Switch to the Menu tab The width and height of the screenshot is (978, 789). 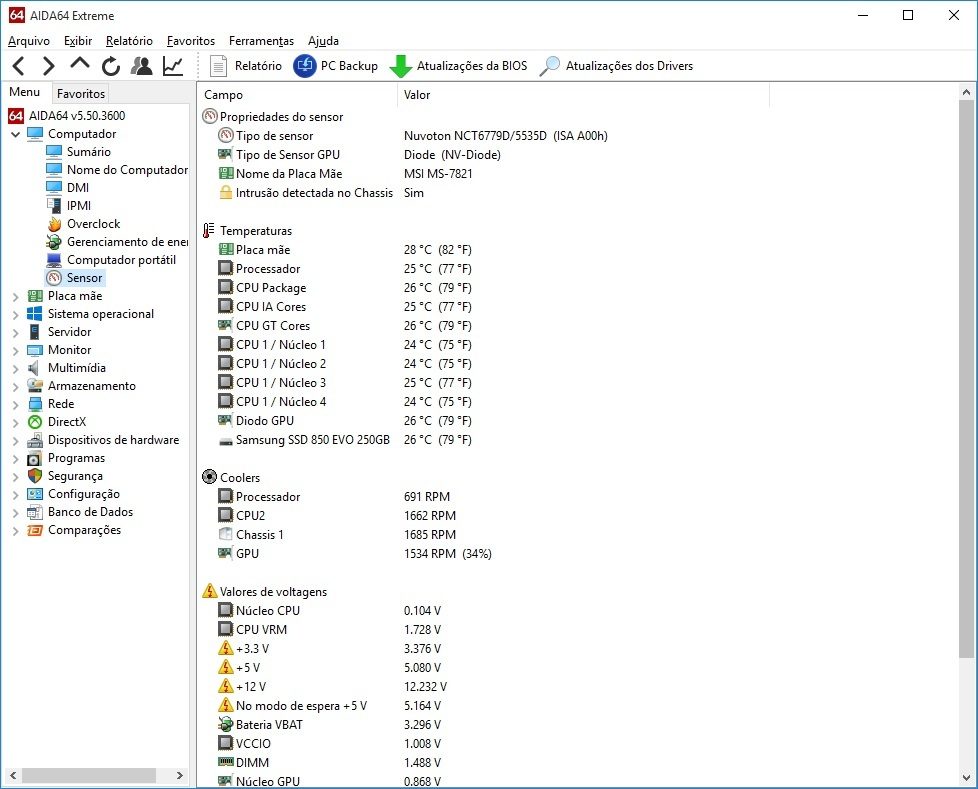tap(25, 92)
